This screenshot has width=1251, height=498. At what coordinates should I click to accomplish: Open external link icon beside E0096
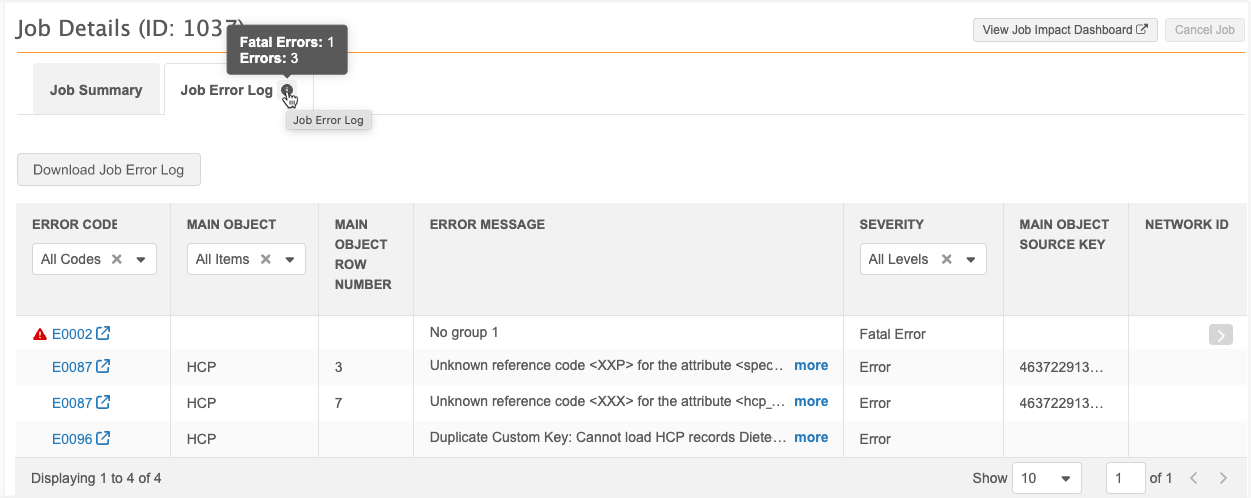[x=103, y=438]
